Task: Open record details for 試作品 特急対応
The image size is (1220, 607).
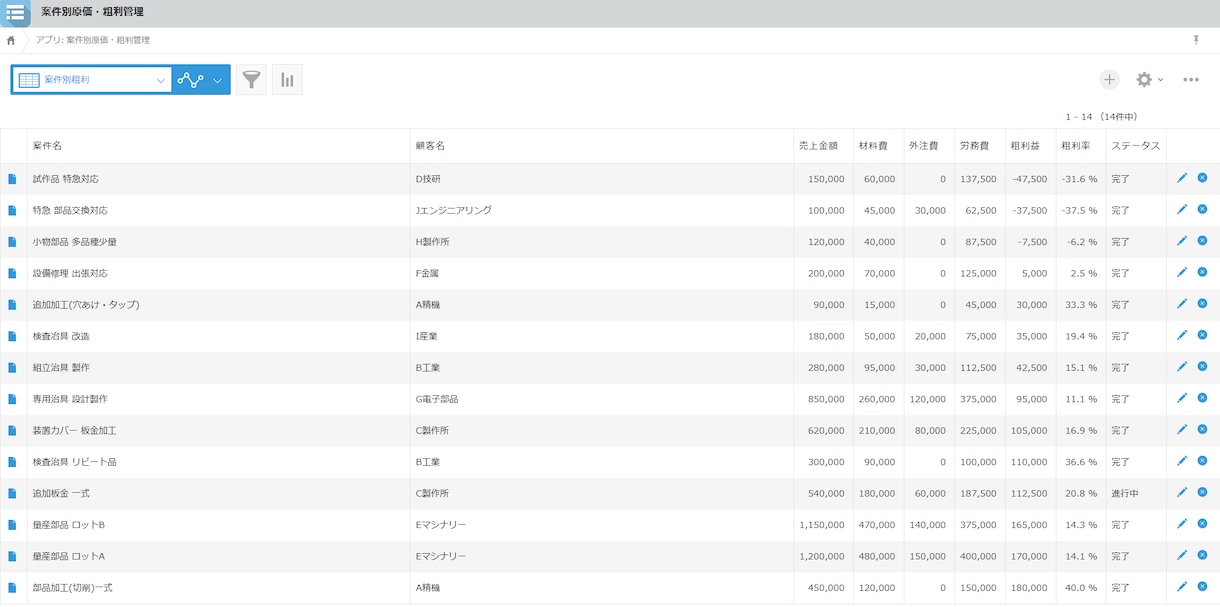Action: (13, 179)
